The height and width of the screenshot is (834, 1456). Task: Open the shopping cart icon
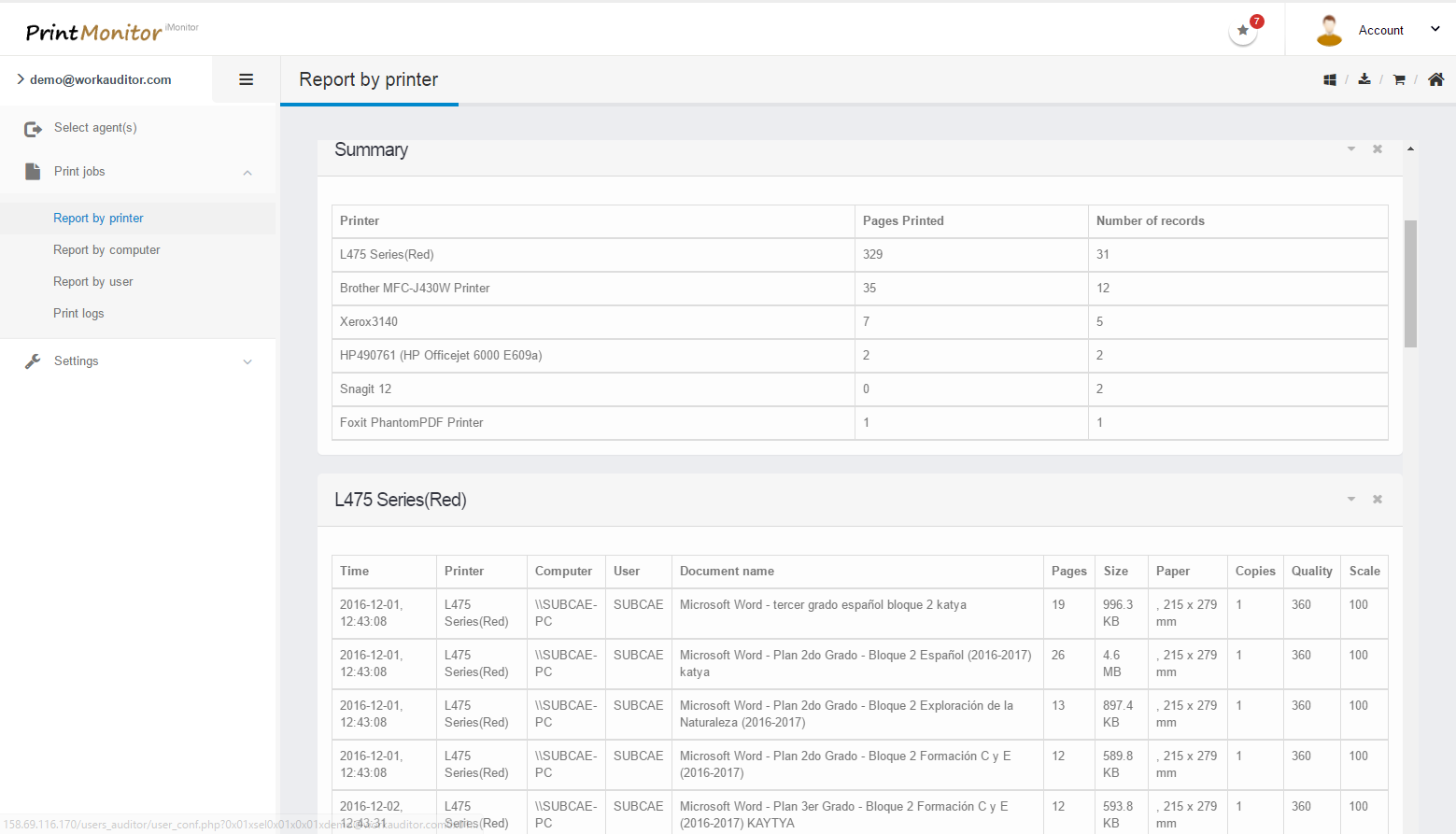pyautogui.click(x=1399, y=80)
